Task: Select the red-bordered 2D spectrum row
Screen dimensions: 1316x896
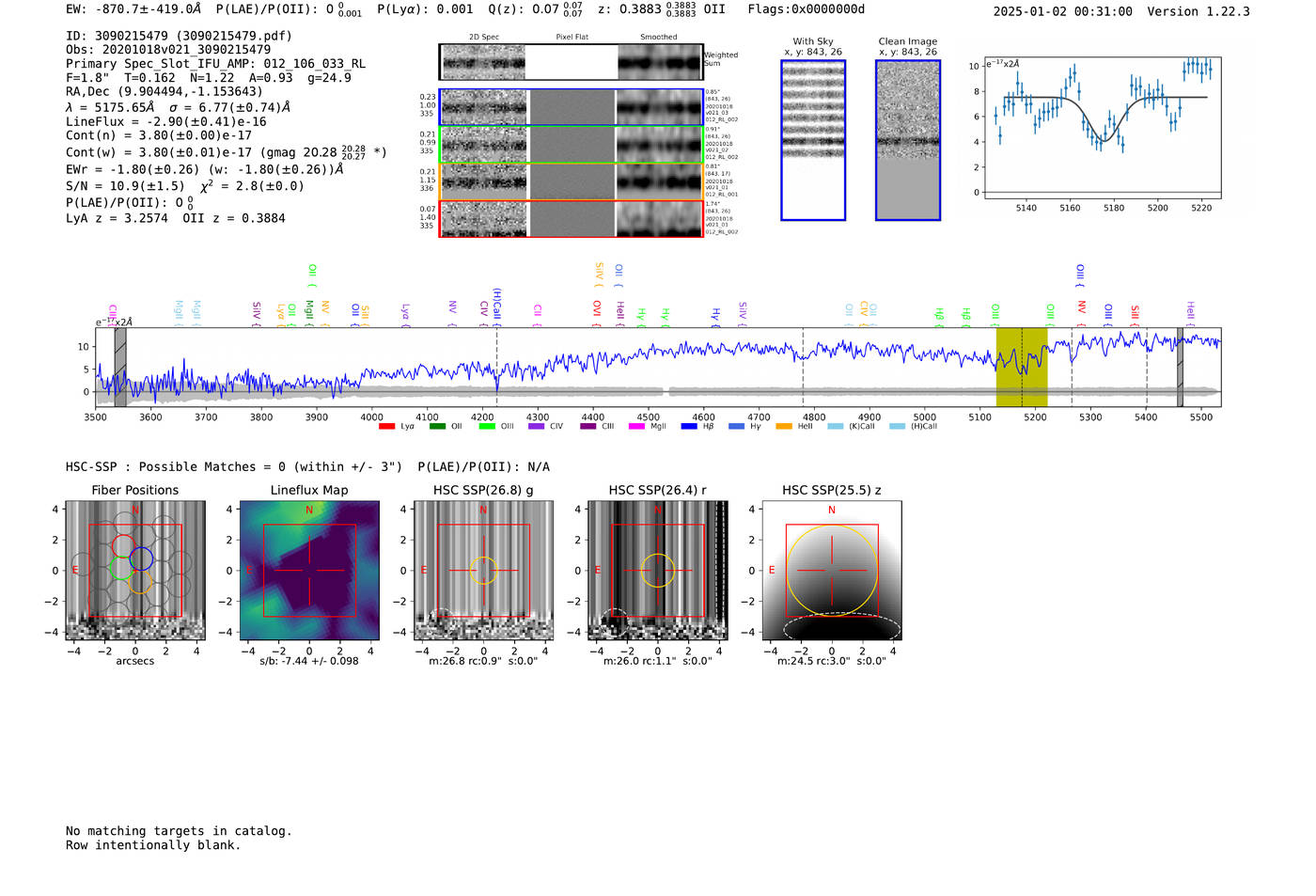Action: (x=572, y=219)
